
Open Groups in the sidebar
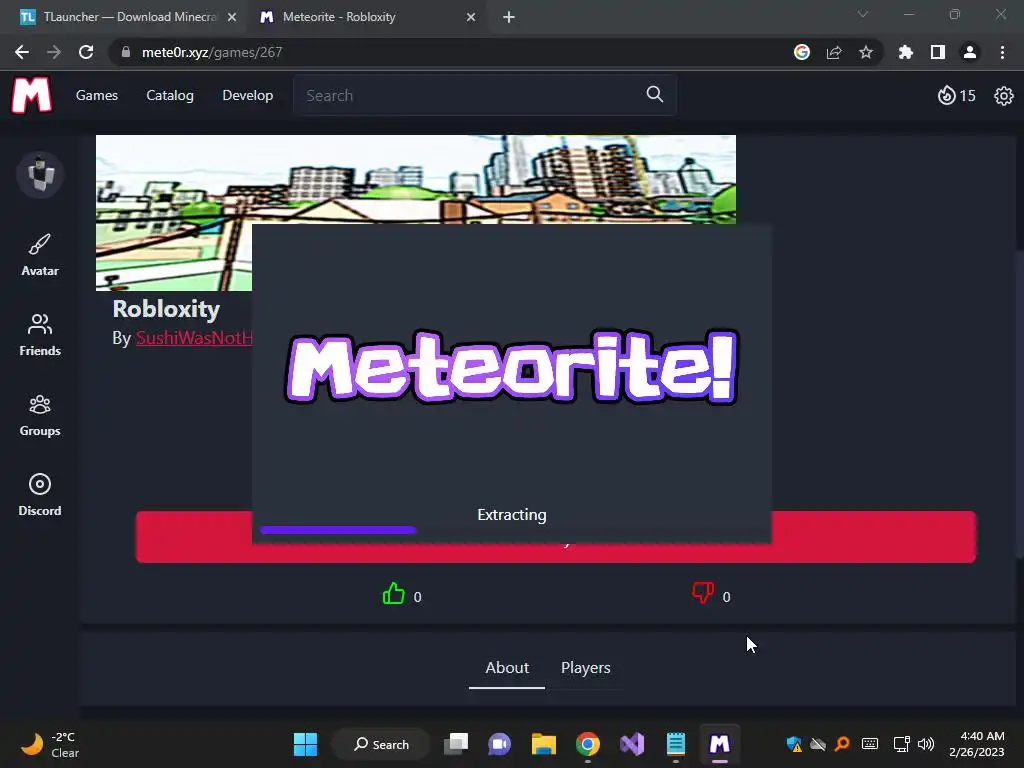click(40, 415)
